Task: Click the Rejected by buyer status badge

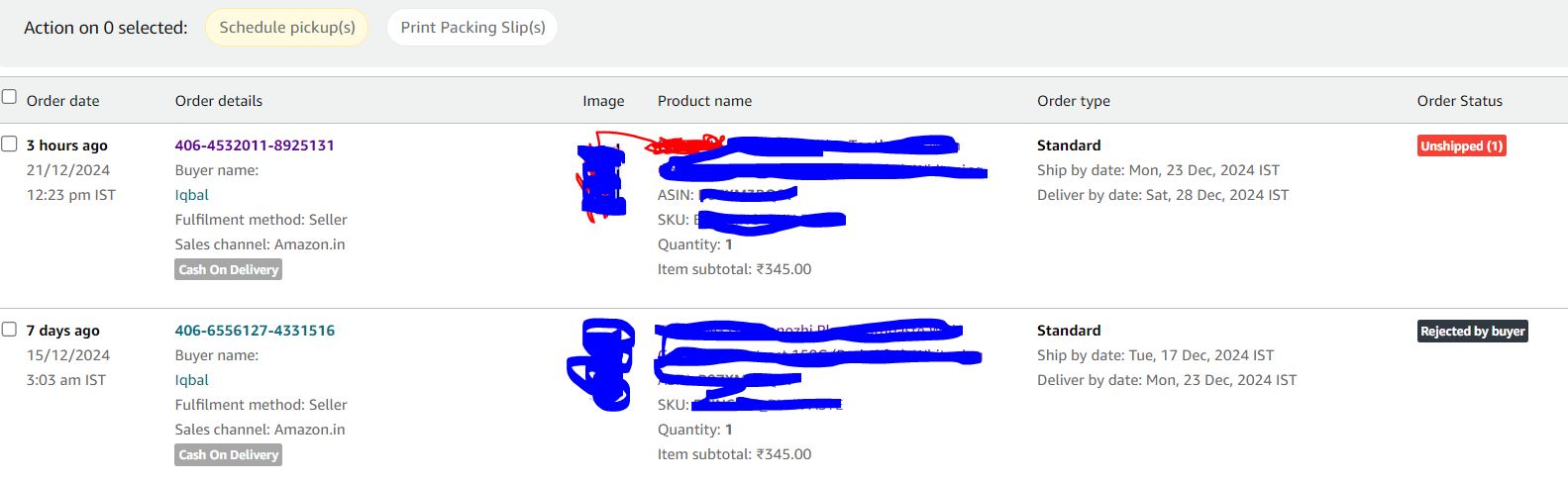Action: [x=1473, y=331]
